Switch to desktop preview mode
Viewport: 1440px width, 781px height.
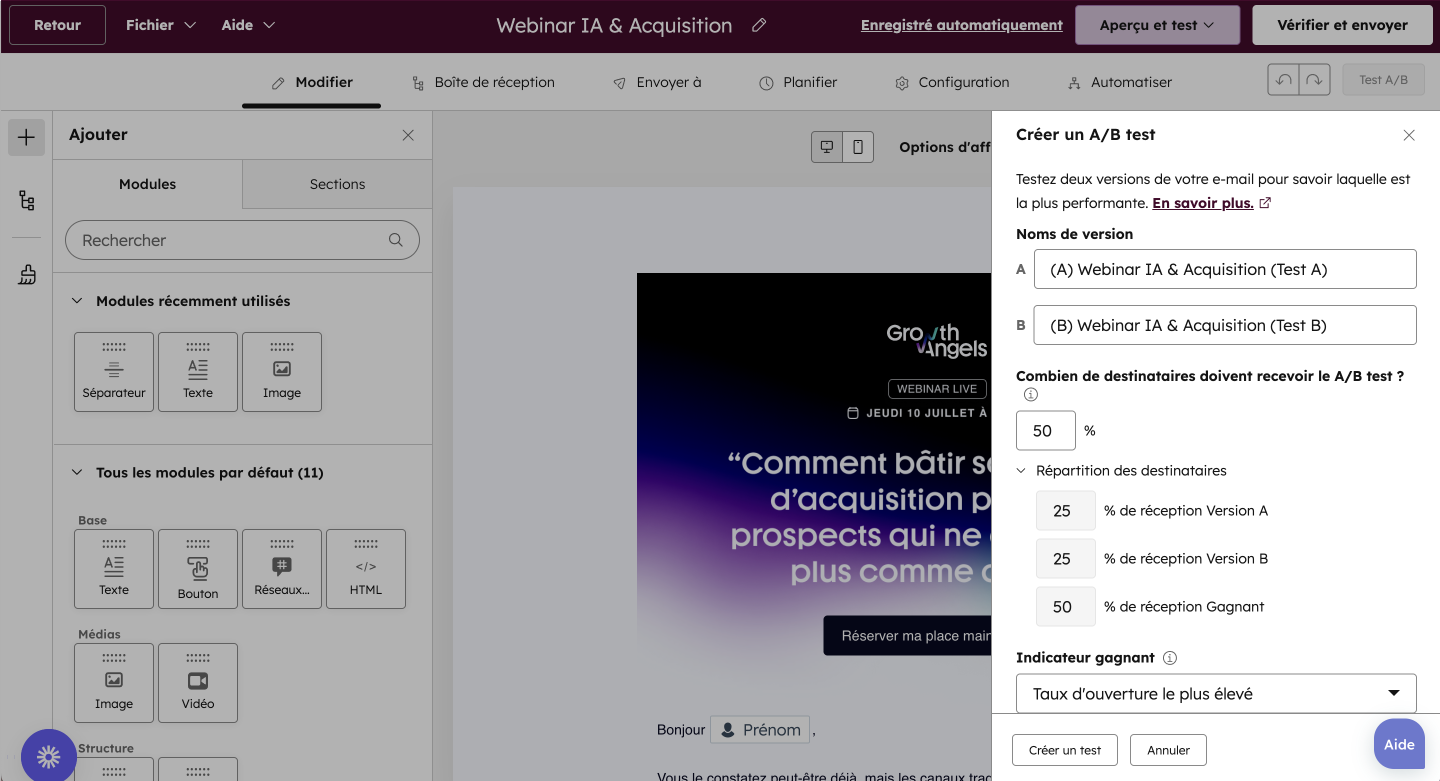tap(827, 146)
